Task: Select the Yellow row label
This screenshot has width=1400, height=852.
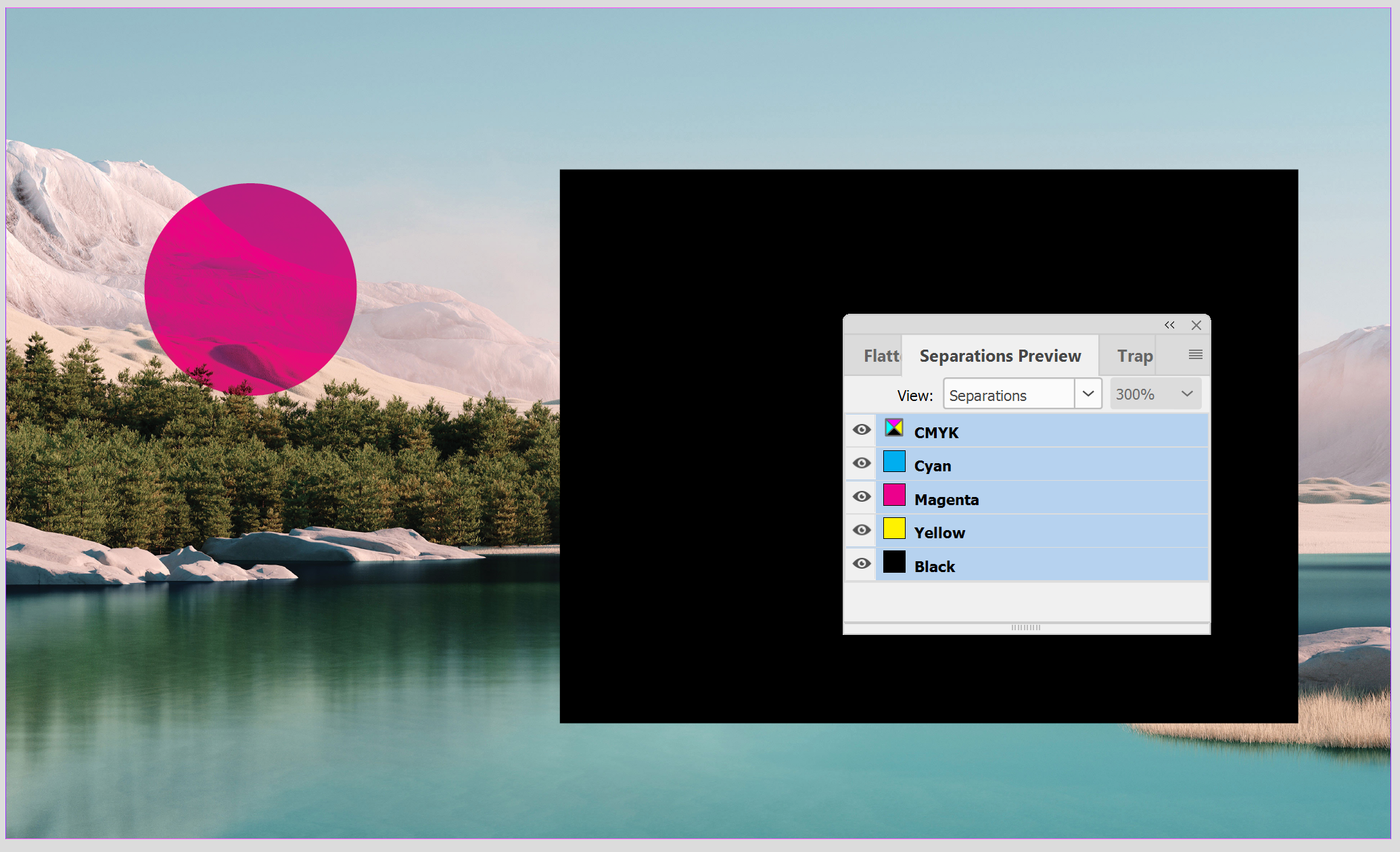Action: (x=939, y=533)
